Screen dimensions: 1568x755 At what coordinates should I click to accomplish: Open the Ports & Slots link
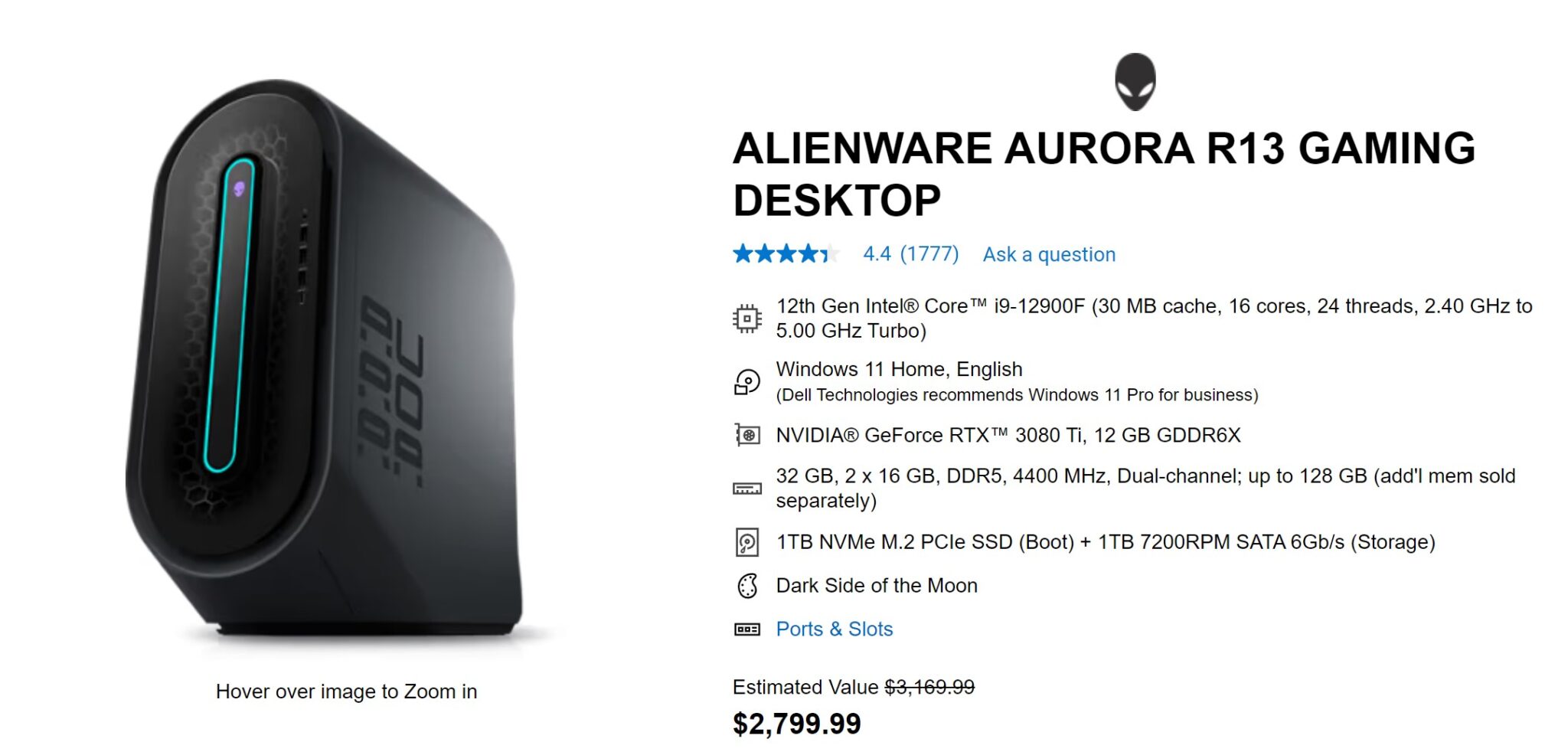[834, 629]
